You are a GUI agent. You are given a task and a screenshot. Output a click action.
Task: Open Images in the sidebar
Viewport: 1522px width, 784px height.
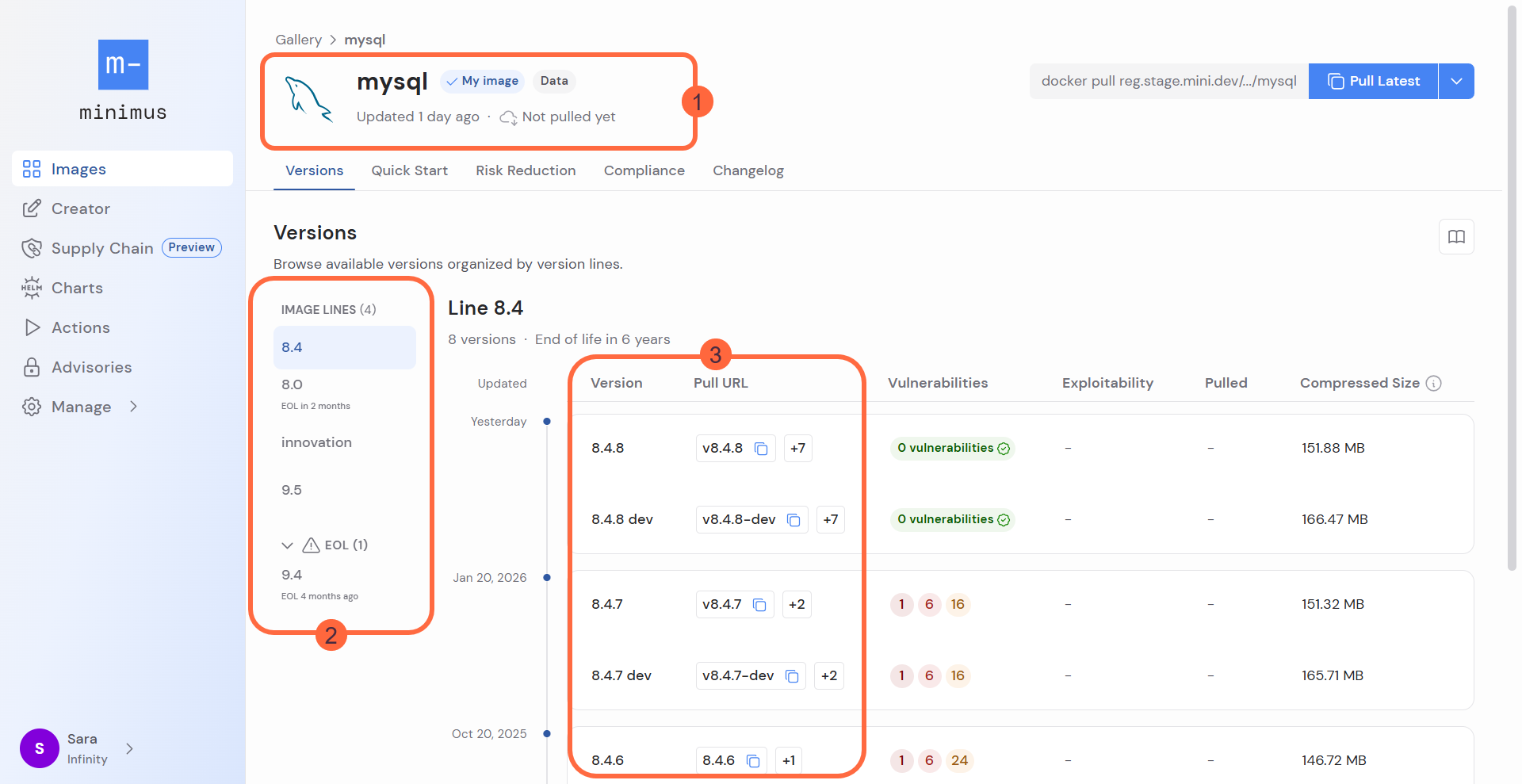coord(122,169)
